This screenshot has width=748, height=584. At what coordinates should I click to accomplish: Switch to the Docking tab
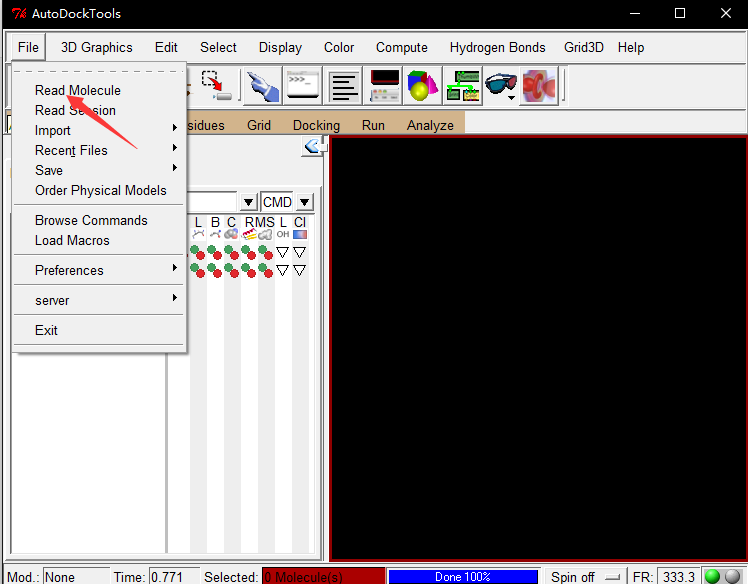pyautogui.click(x=316, y=125)
